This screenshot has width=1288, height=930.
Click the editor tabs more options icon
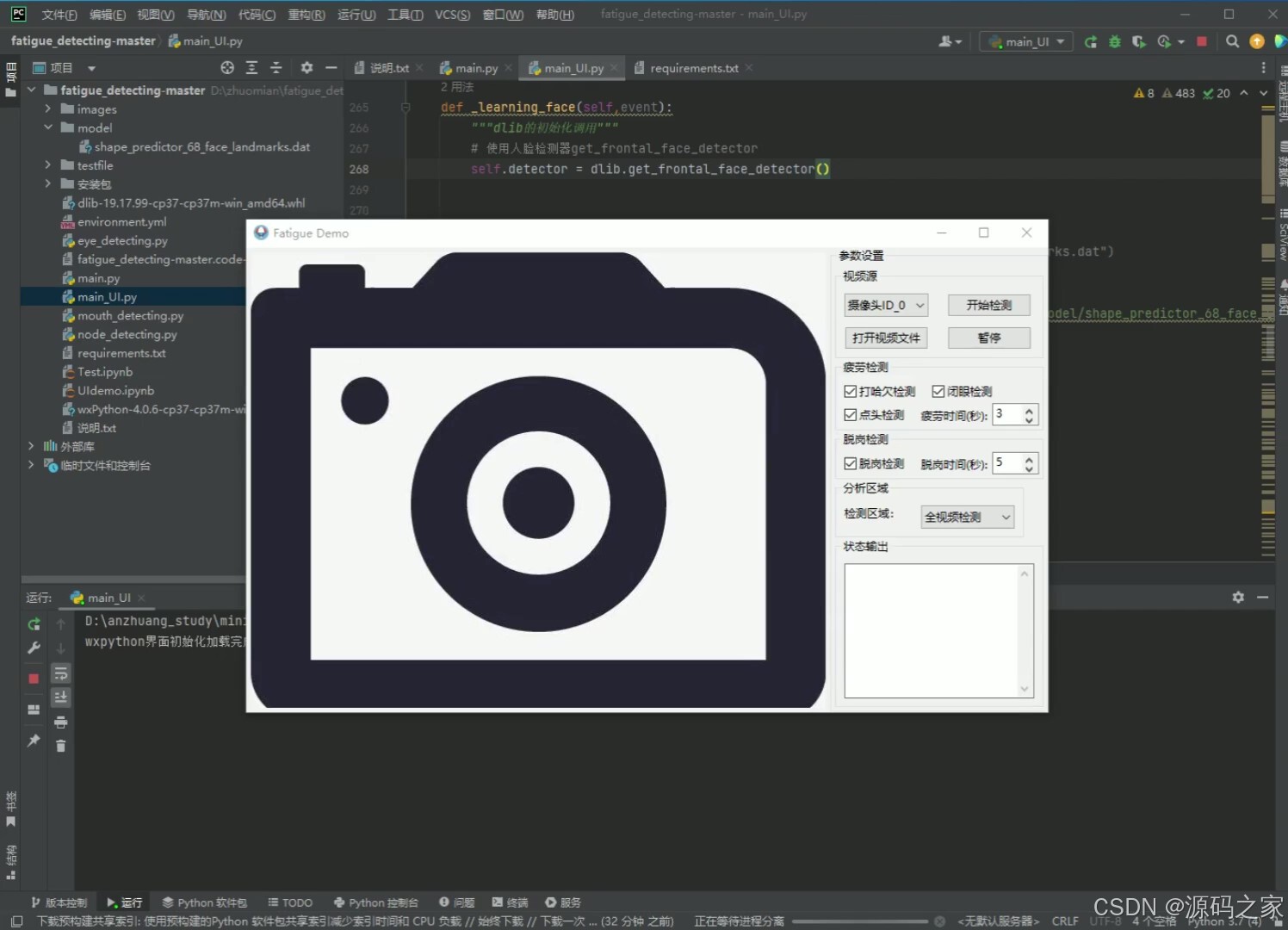pyautogui.click(x=1263, y=68)
